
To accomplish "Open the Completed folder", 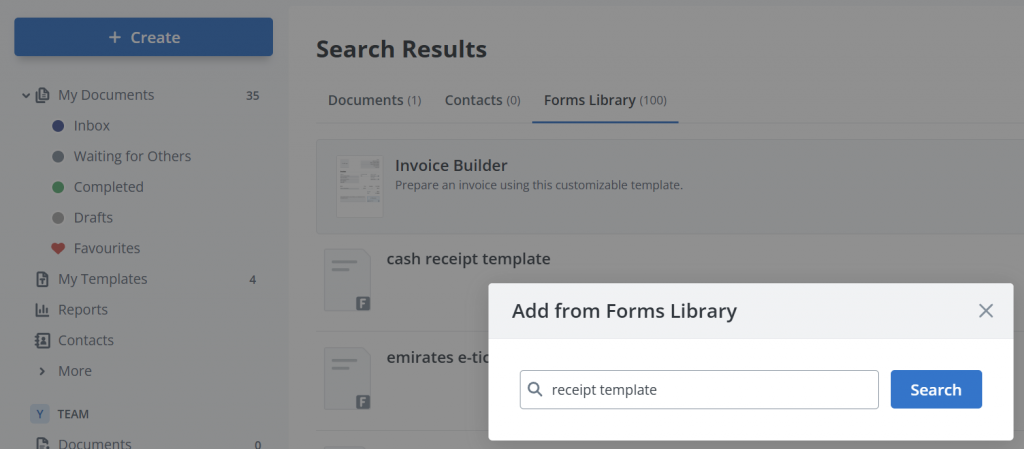I will coord(108,187).
